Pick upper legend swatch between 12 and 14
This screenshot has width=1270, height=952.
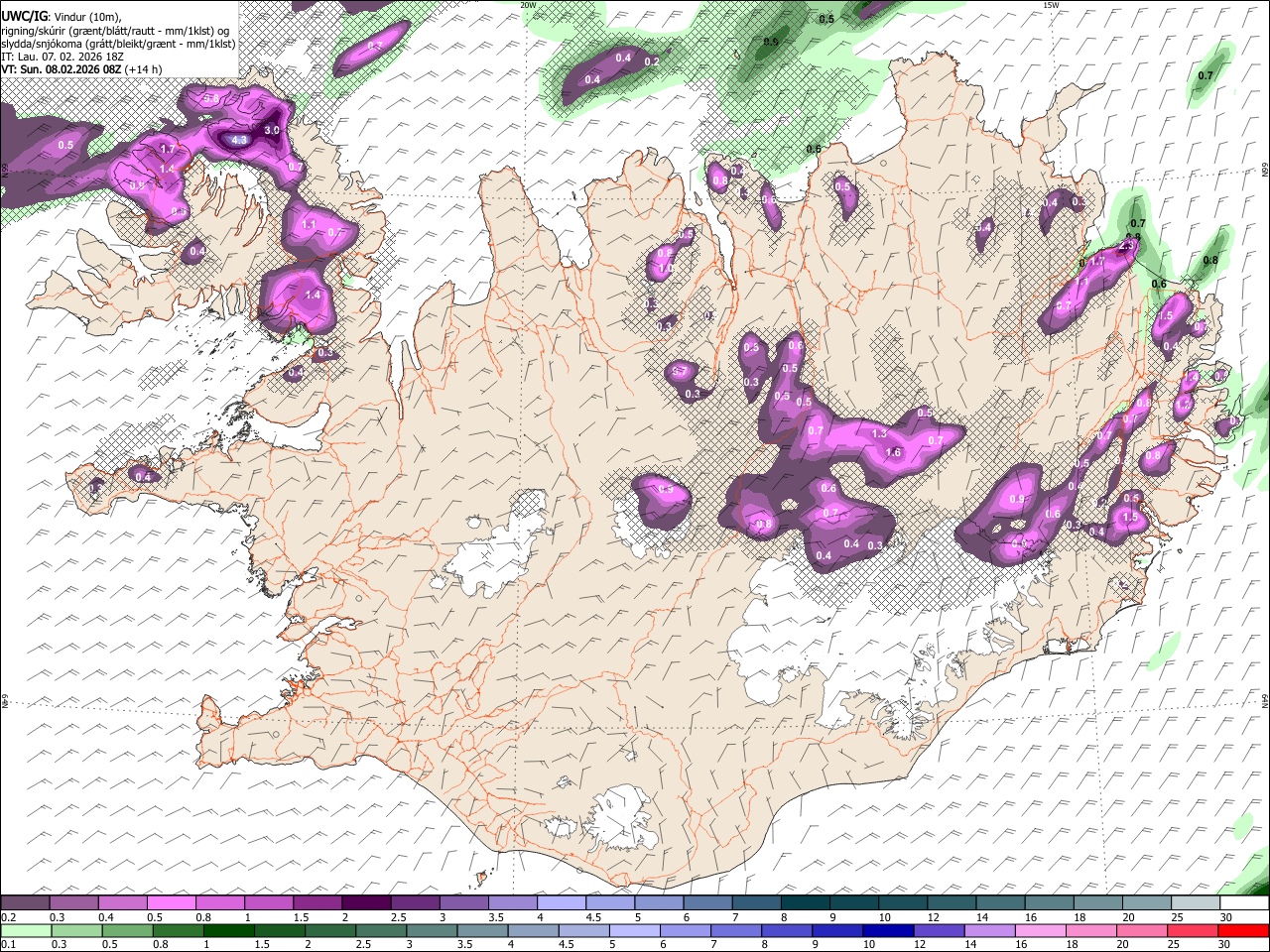click(x=952, y=903)
